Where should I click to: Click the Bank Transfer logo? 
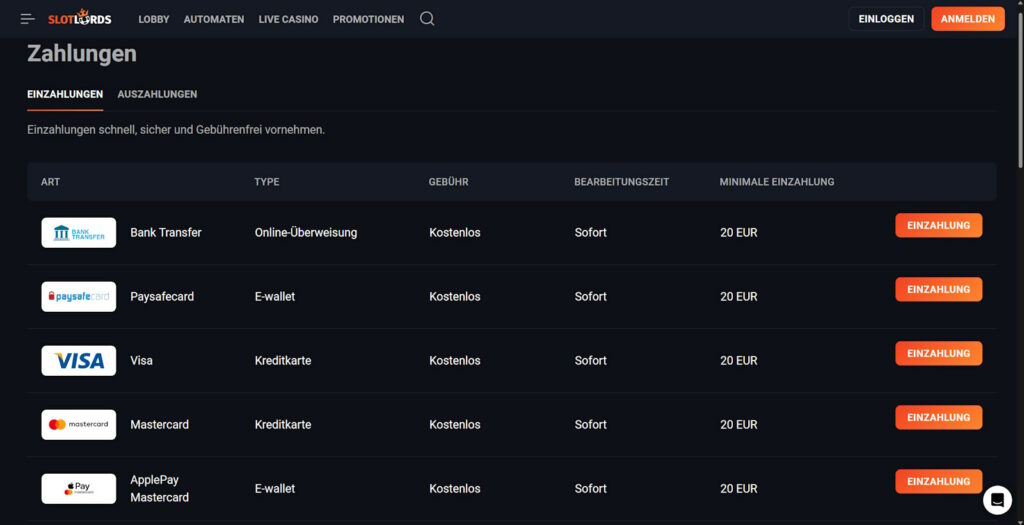click(79, 233)
